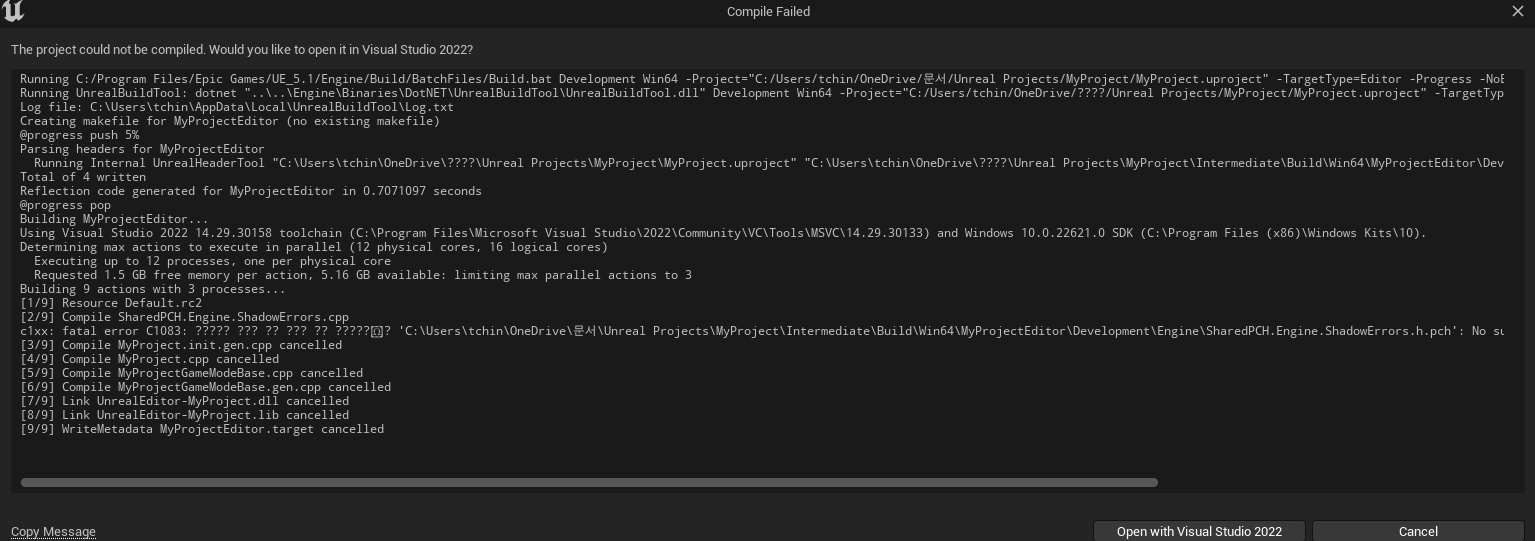The height and width of the screenshot is (541, 1535).
Task: Click 'Creating makefile for MyProjectEditor' line
Action: 230,121
